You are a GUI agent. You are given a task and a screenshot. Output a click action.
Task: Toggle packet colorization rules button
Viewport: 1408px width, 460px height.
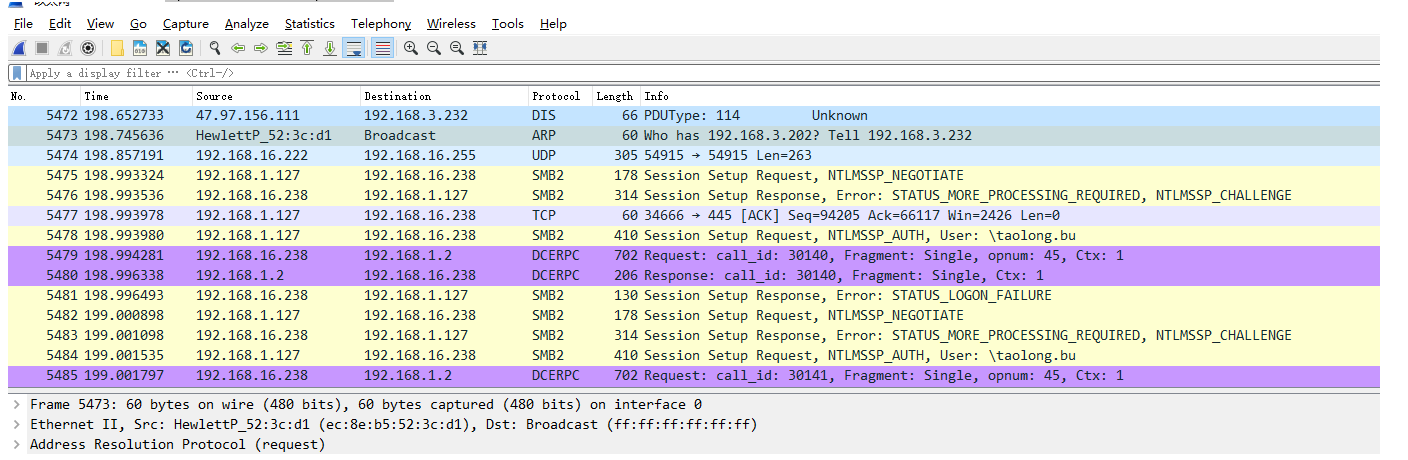382,48
